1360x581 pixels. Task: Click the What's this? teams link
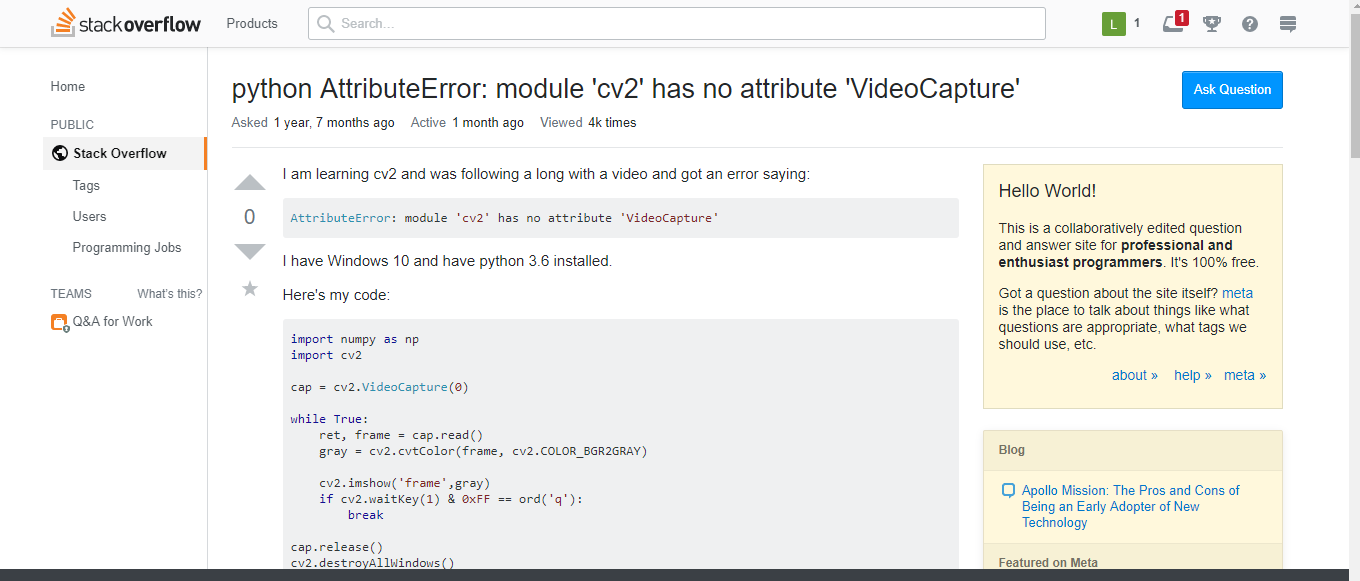point(169,294)
